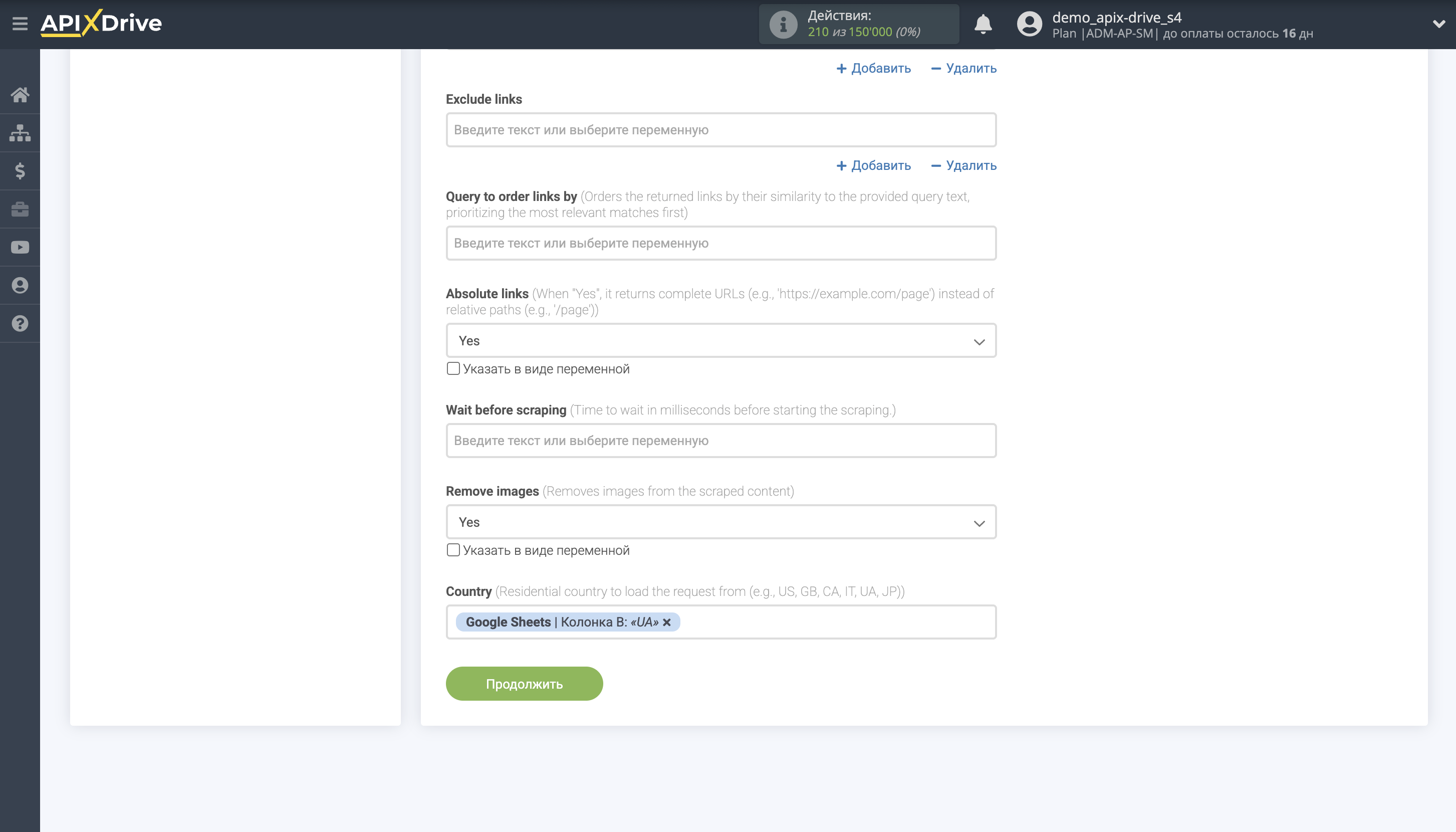Open the connections sitemap icon
The width and height of the screenshot is (1456, 832).
[x=20, y=133]
